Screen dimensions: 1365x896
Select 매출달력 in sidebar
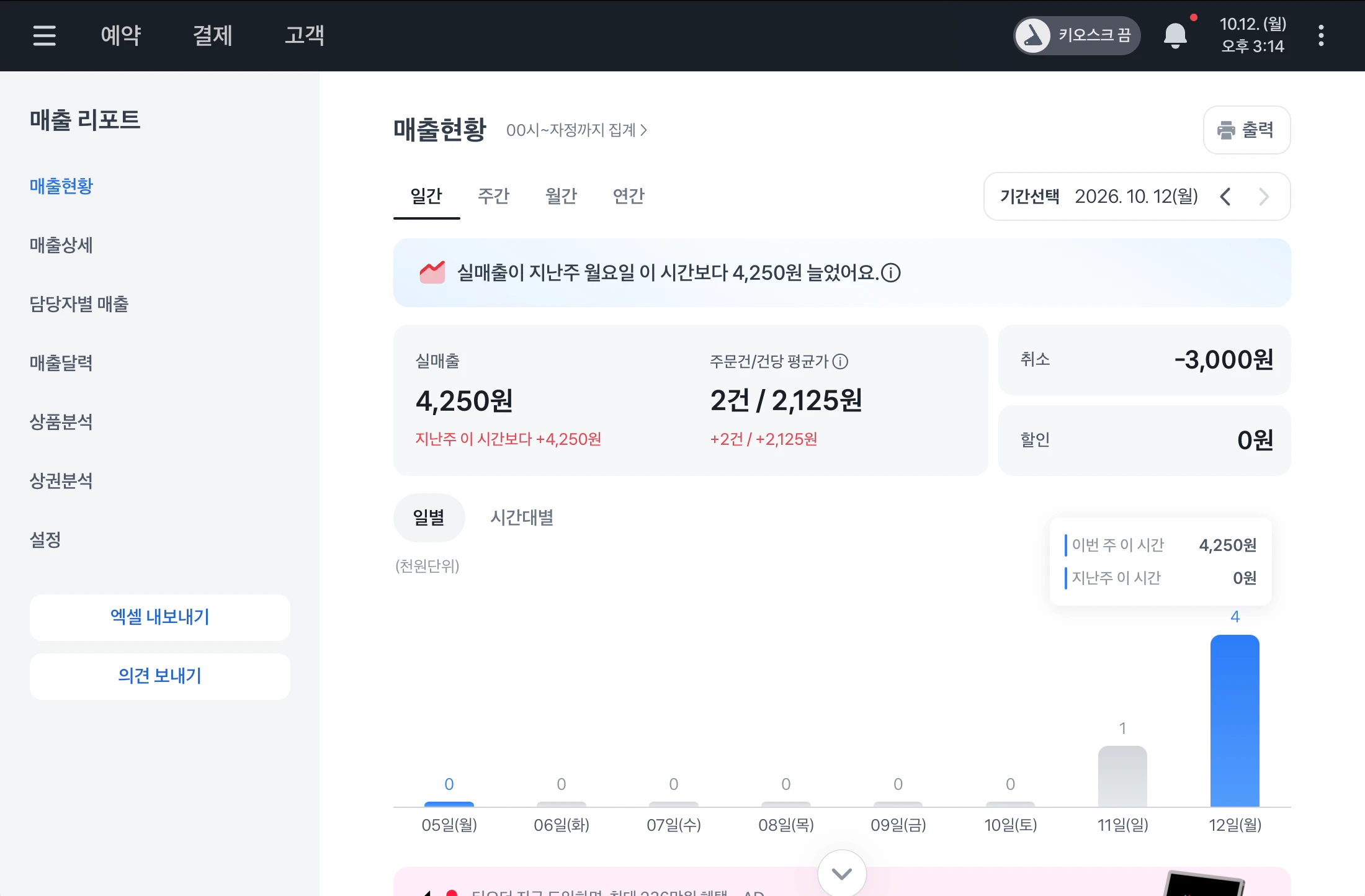(x=61, y=363)
